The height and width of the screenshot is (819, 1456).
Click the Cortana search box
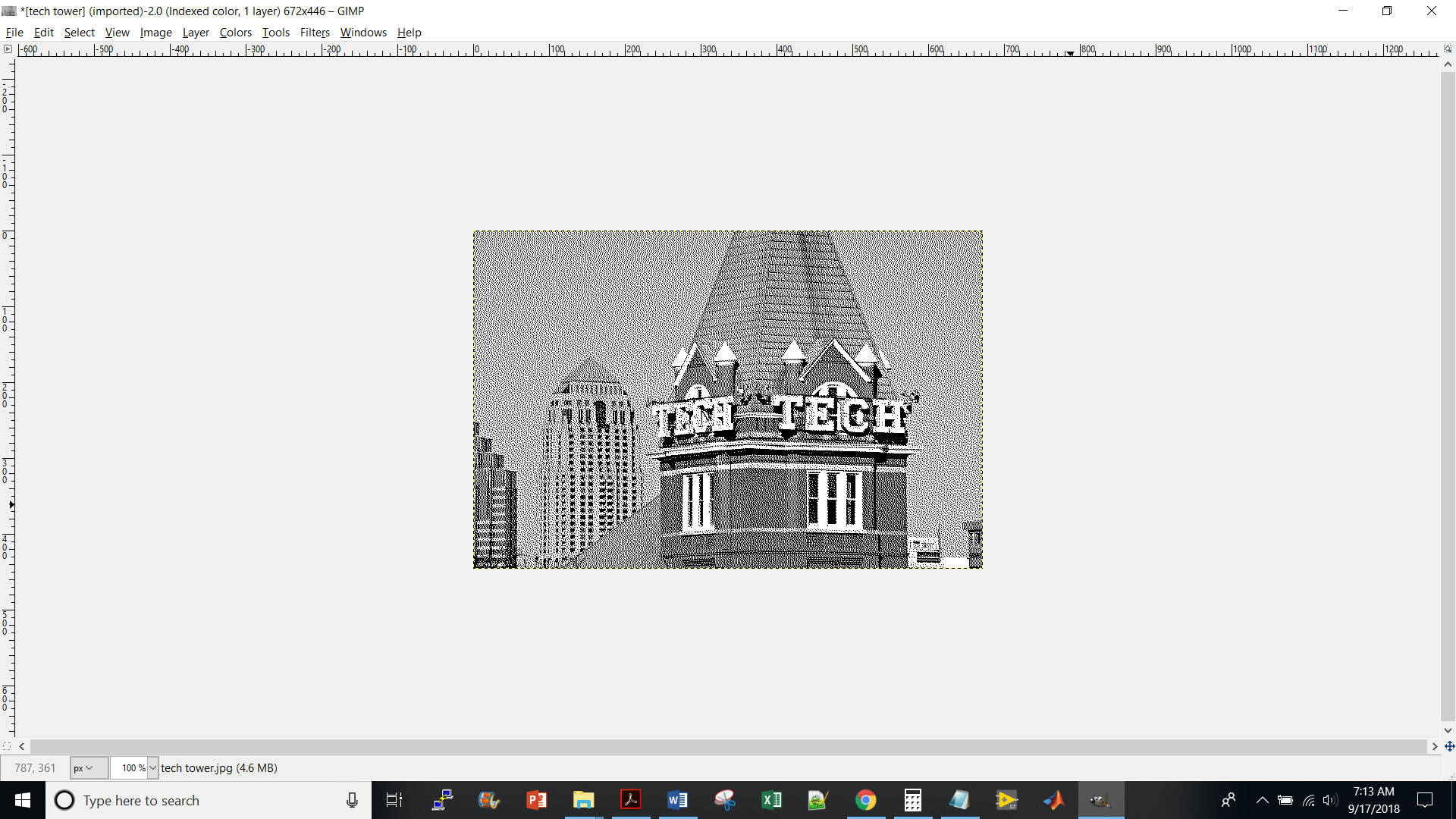point(209,800)
